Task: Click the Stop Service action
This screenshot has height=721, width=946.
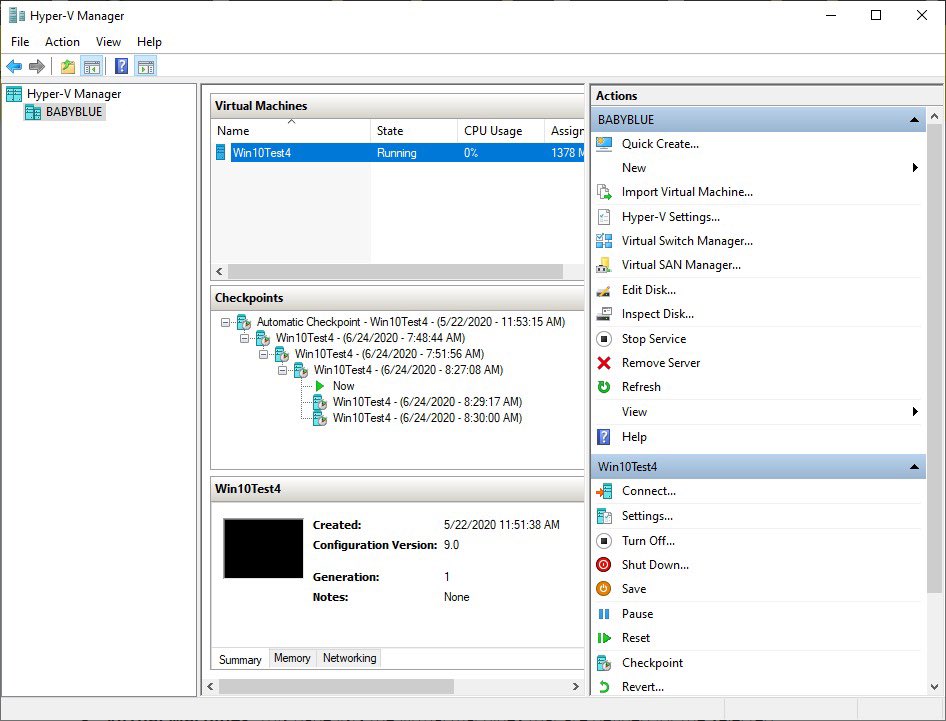Action: pyautogui.click(x=654, y=338)
